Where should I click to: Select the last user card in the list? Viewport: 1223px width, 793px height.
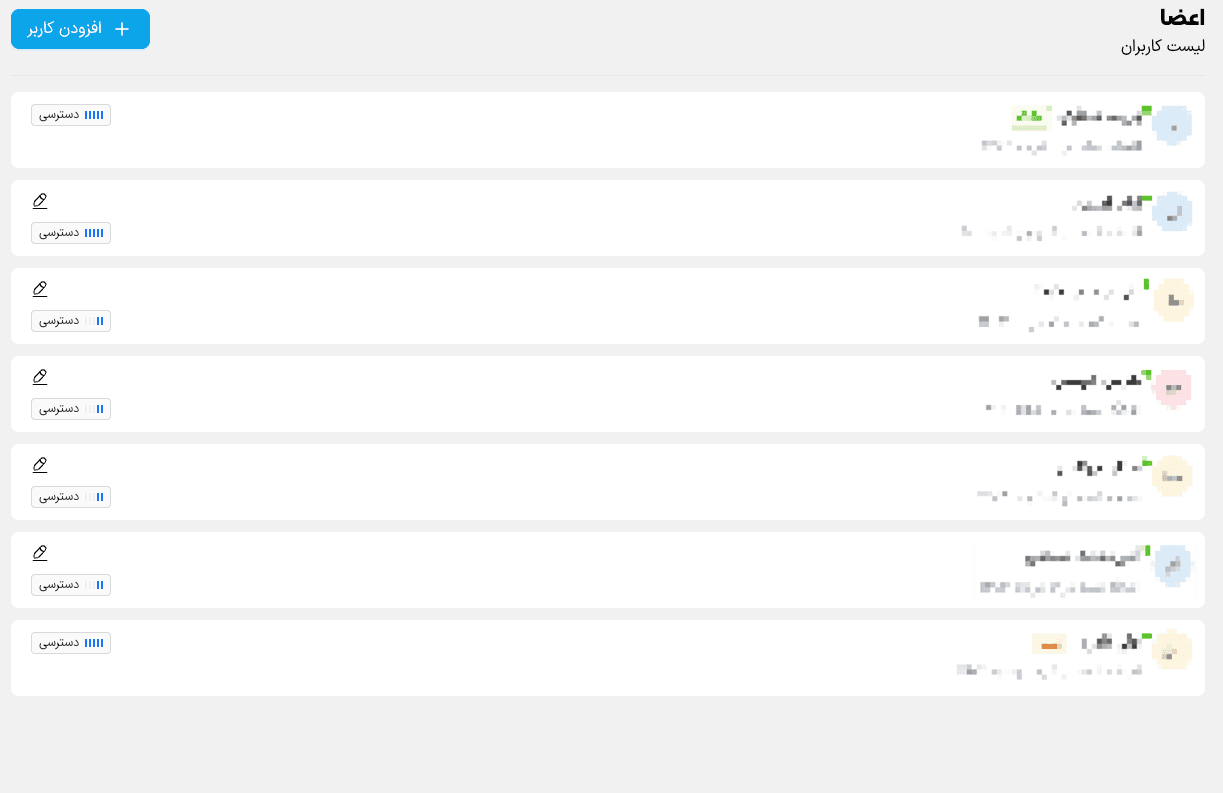pyautogui.click(x=608, y=658)
